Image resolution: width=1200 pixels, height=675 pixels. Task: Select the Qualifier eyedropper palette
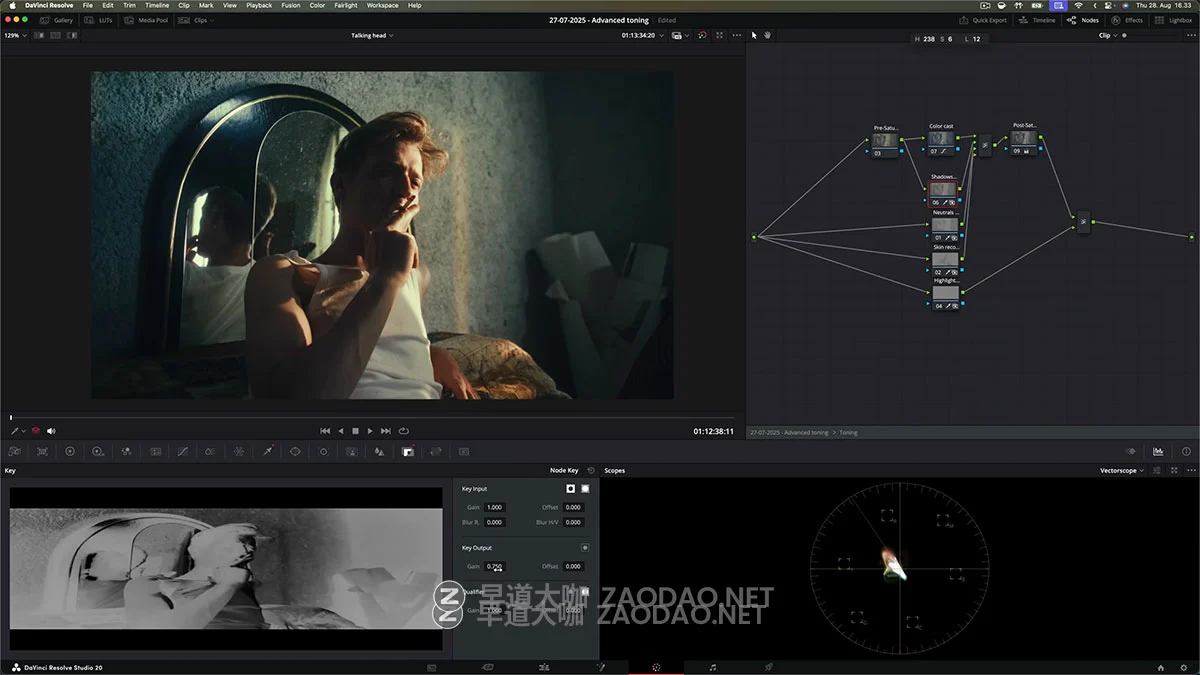coord(267,451)
